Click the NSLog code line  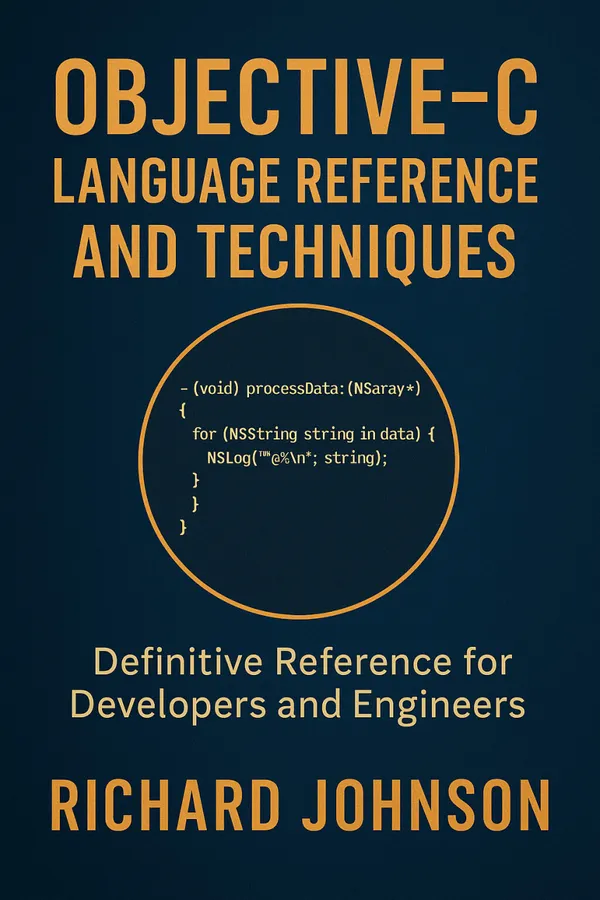297,458
